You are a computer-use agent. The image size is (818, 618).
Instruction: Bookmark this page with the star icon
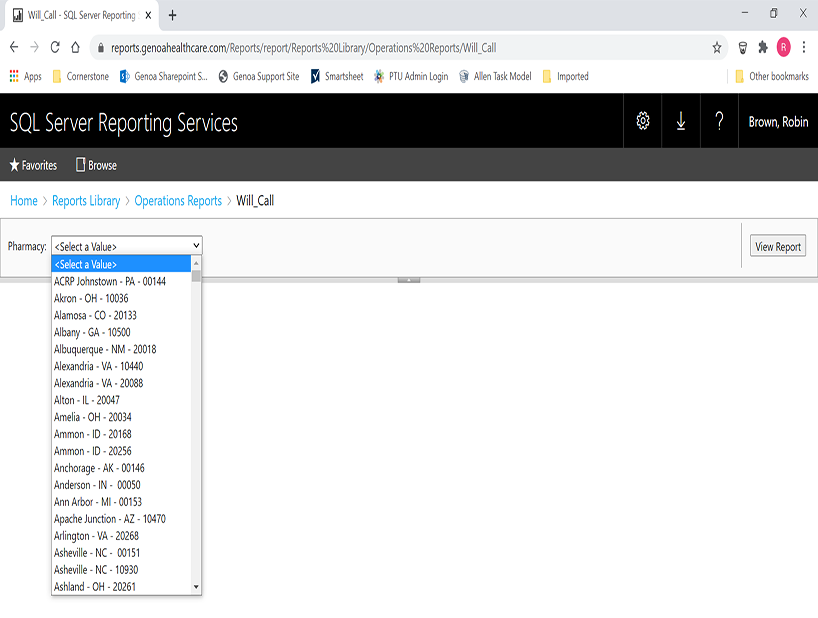pos(716,47)
